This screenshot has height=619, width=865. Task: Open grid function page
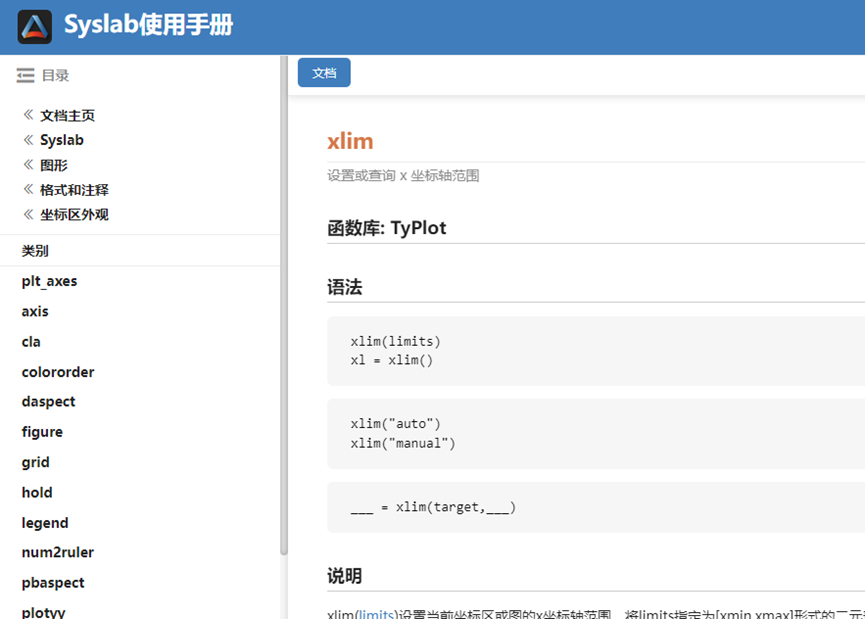pyautogui.click(x=35, y=462)
